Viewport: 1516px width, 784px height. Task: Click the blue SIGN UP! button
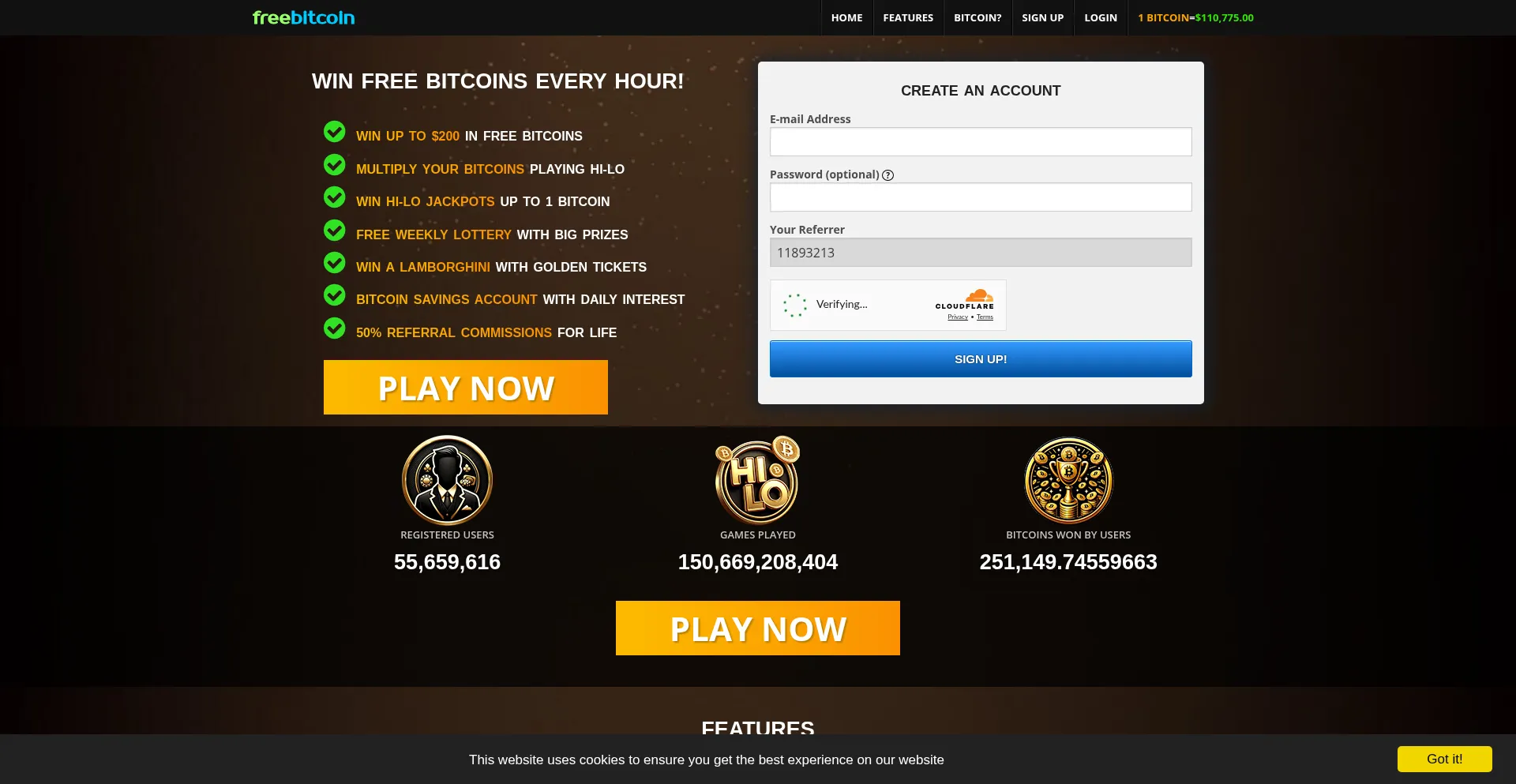[x=981, y=359]
